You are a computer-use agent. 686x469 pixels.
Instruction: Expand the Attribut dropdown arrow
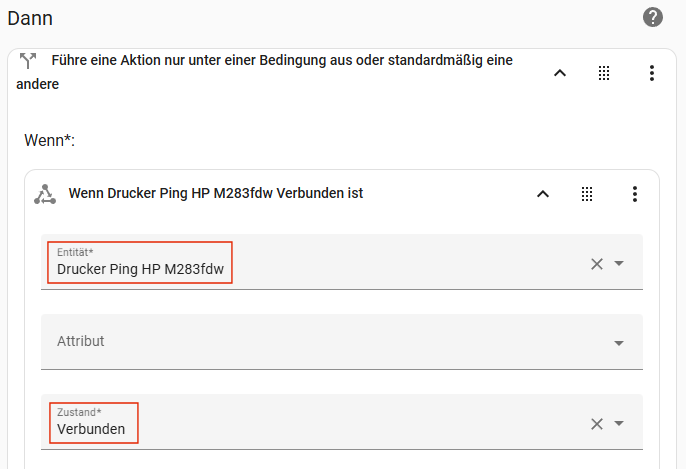click(x=619, y=343)
